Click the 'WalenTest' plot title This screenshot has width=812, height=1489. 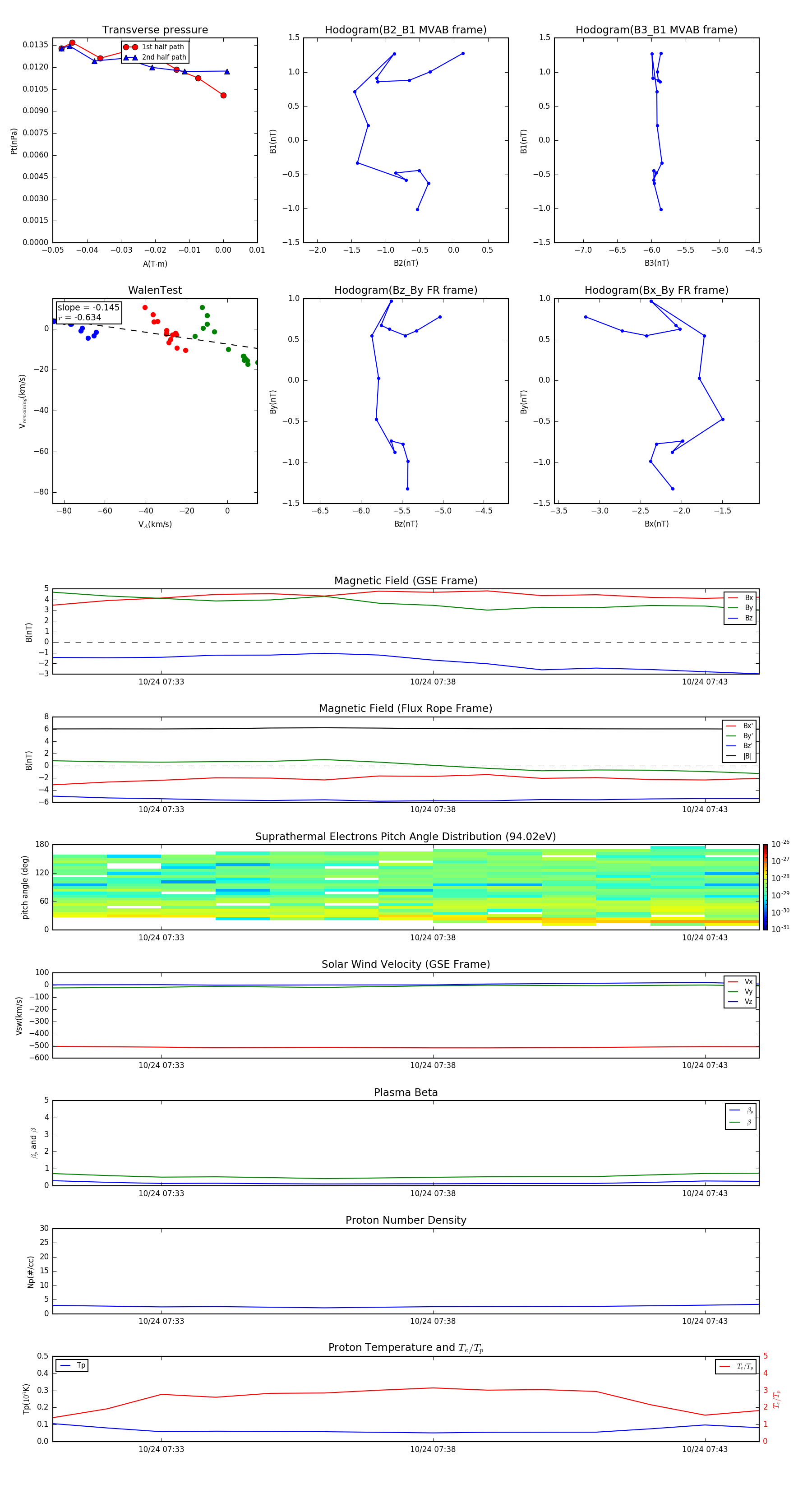pos(155,290)
